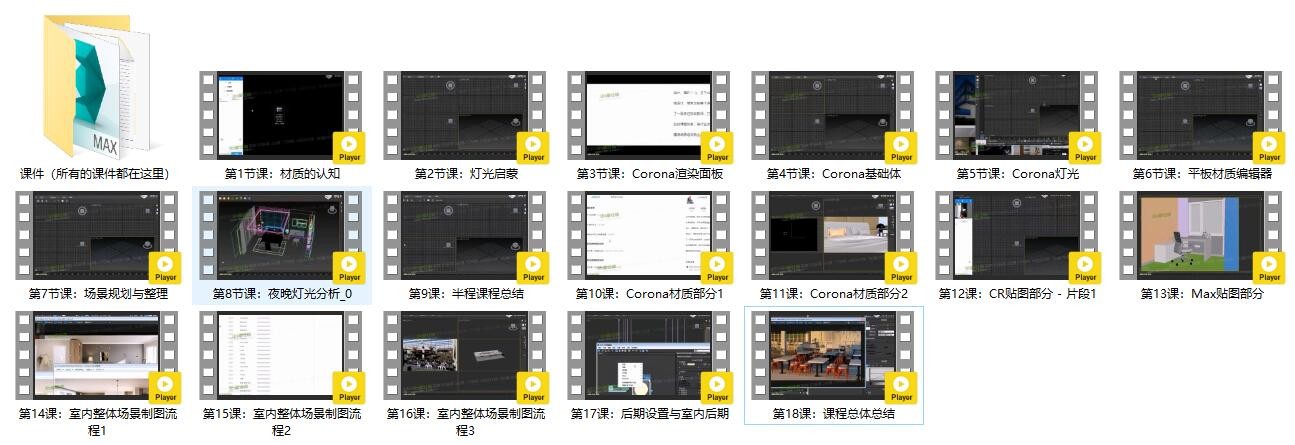1295x445 pixels.
Task: Click the file name 第6节课:平板材质编辑器
Action: pyautogui.click(x=1201, y=174)
